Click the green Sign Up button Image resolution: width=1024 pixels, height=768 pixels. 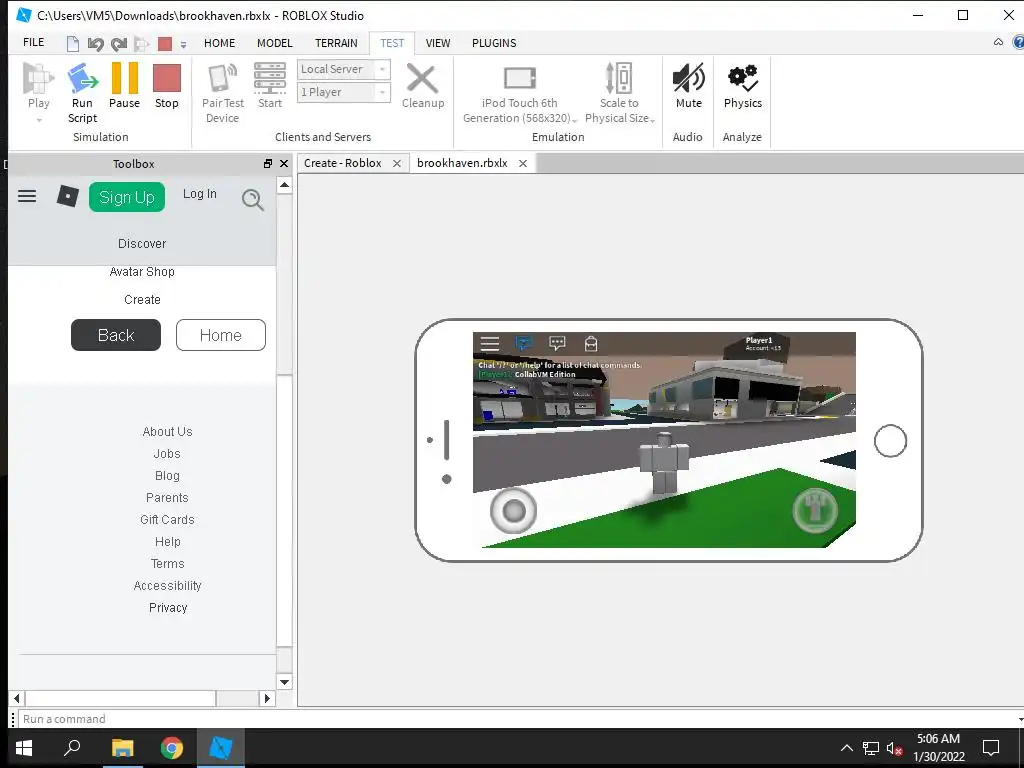tap(127, 197)
